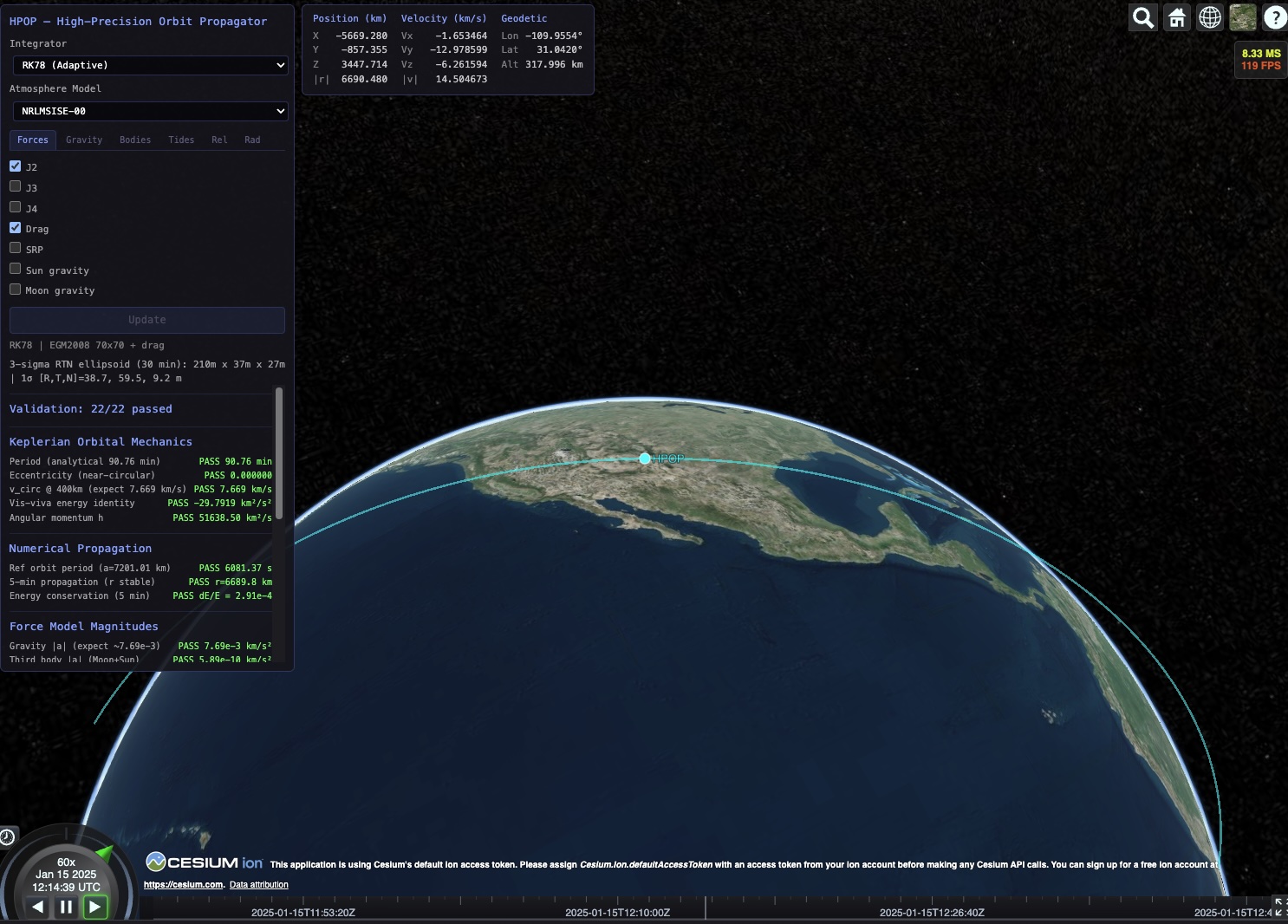Click the Cesium ion logo

205,862
